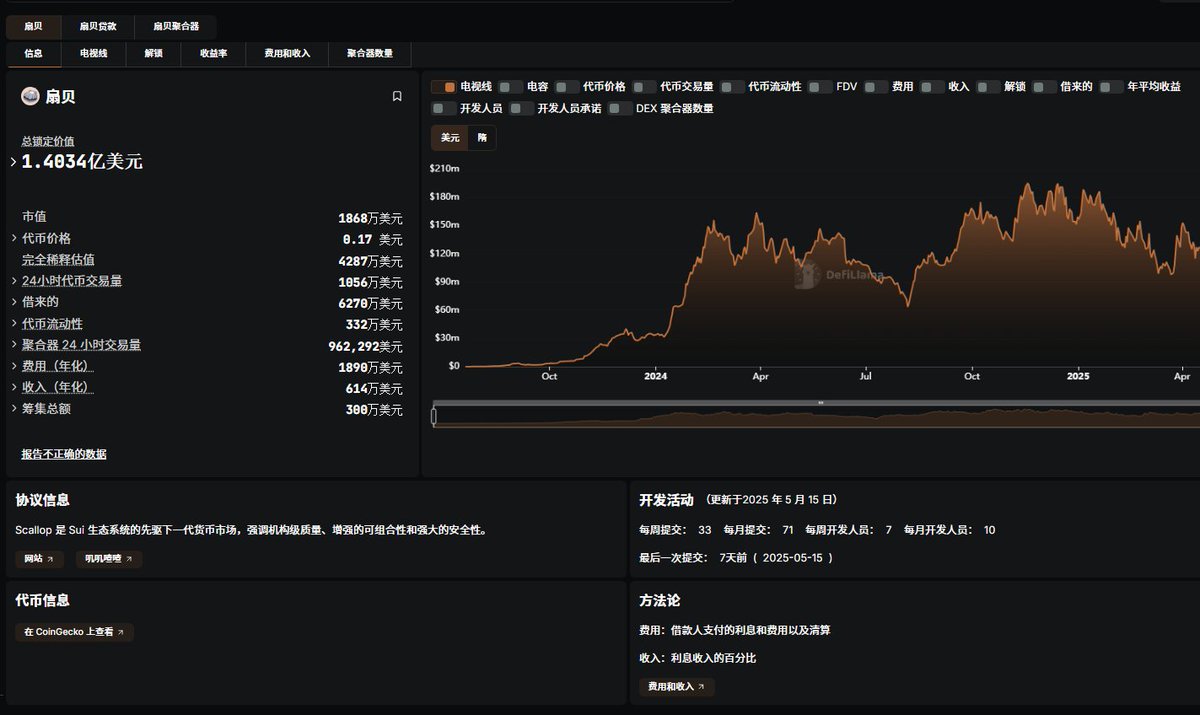This screenshot has height=715, width=1200.
Task: Enable 开发人员承诺 chart toggle
Action: click(x=521, y=108)
